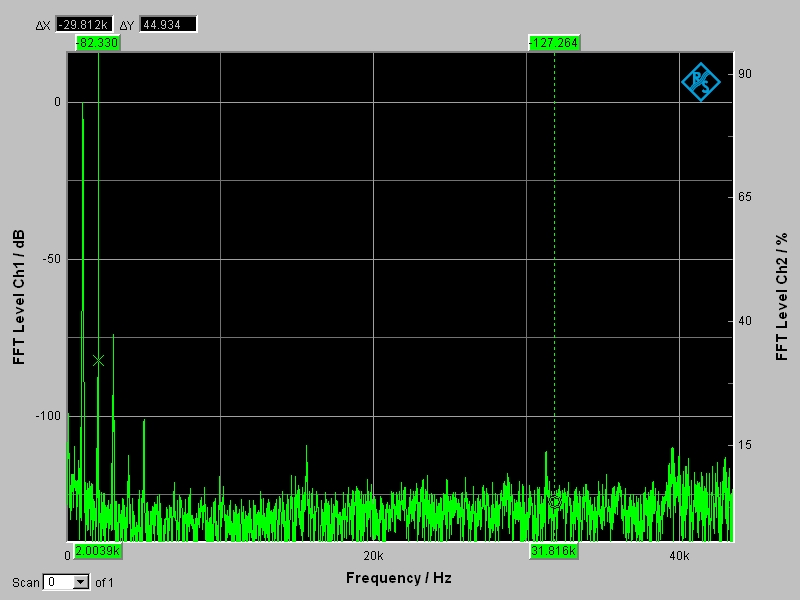
Task: Select the ΔY readout field showing 44.934
Action: pyautogui.click(x=167, y=24)
